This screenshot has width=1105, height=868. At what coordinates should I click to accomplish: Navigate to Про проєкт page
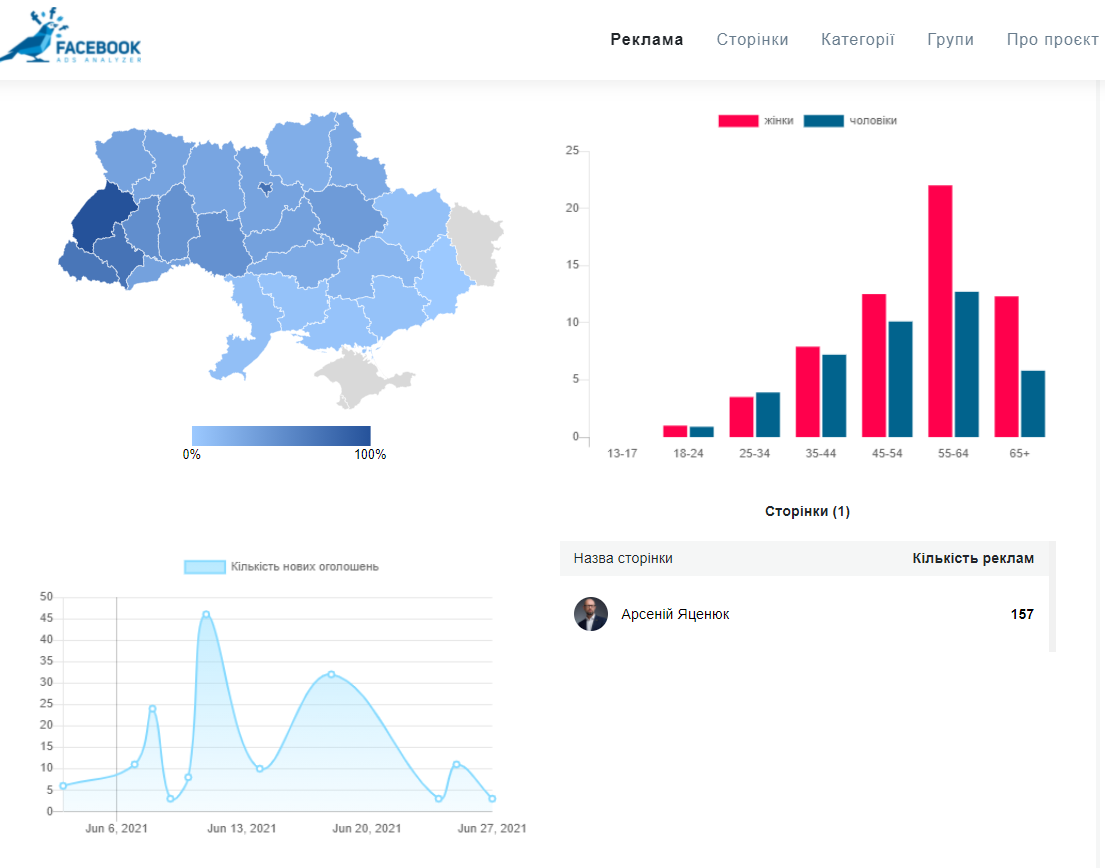tap(1052, 40)
